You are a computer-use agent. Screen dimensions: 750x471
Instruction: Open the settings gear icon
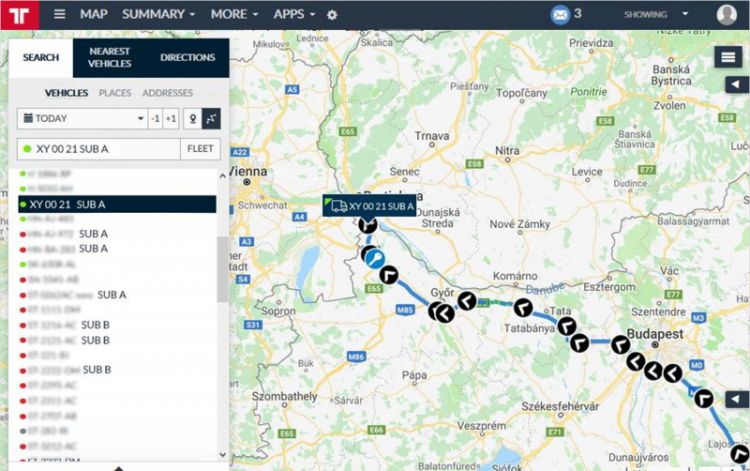click(332, 15)
